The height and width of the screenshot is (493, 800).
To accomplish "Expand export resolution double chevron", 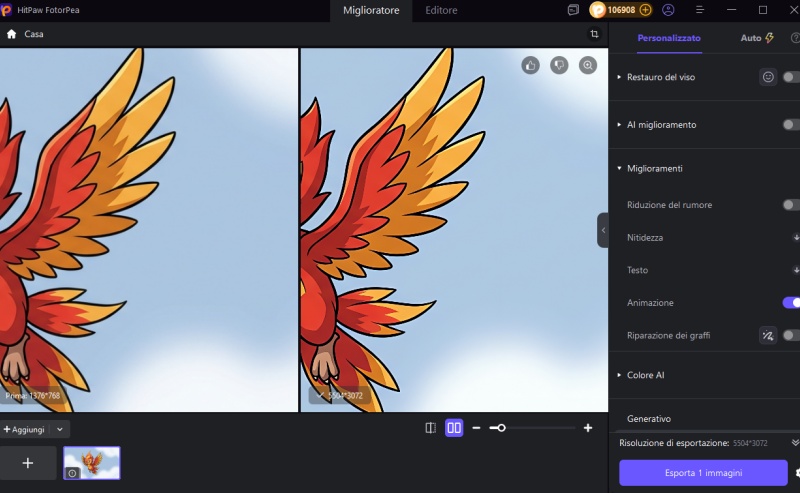I will point(795,442).
